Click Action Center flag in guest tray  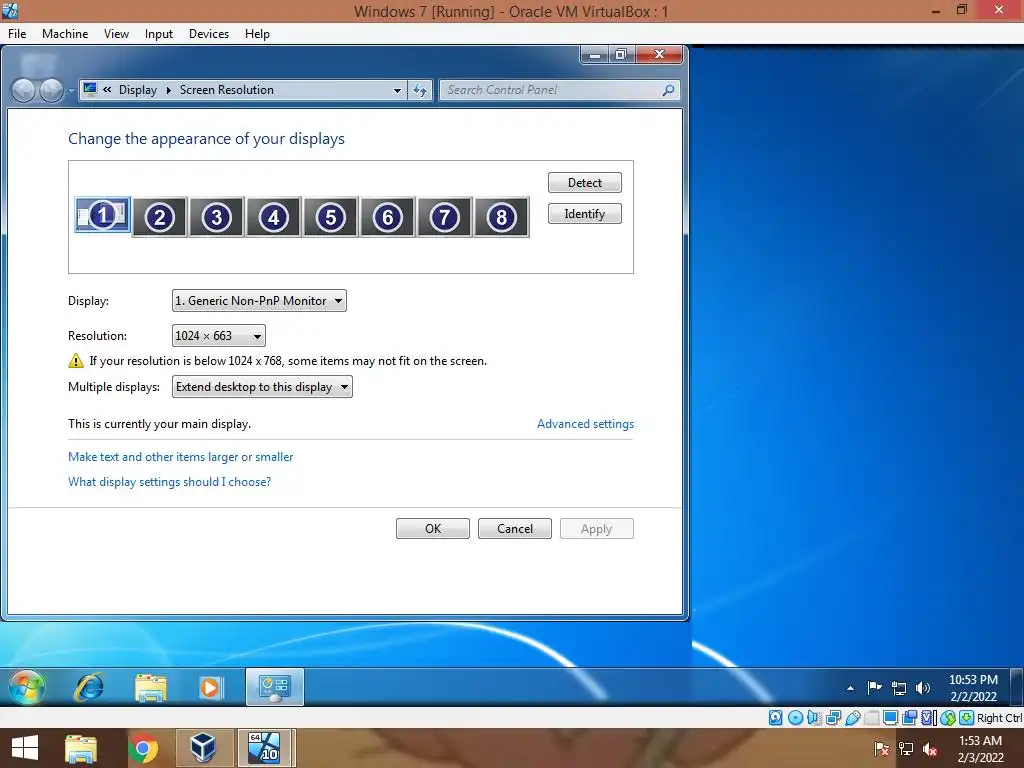pyautogui.click(x=874, y=688)
